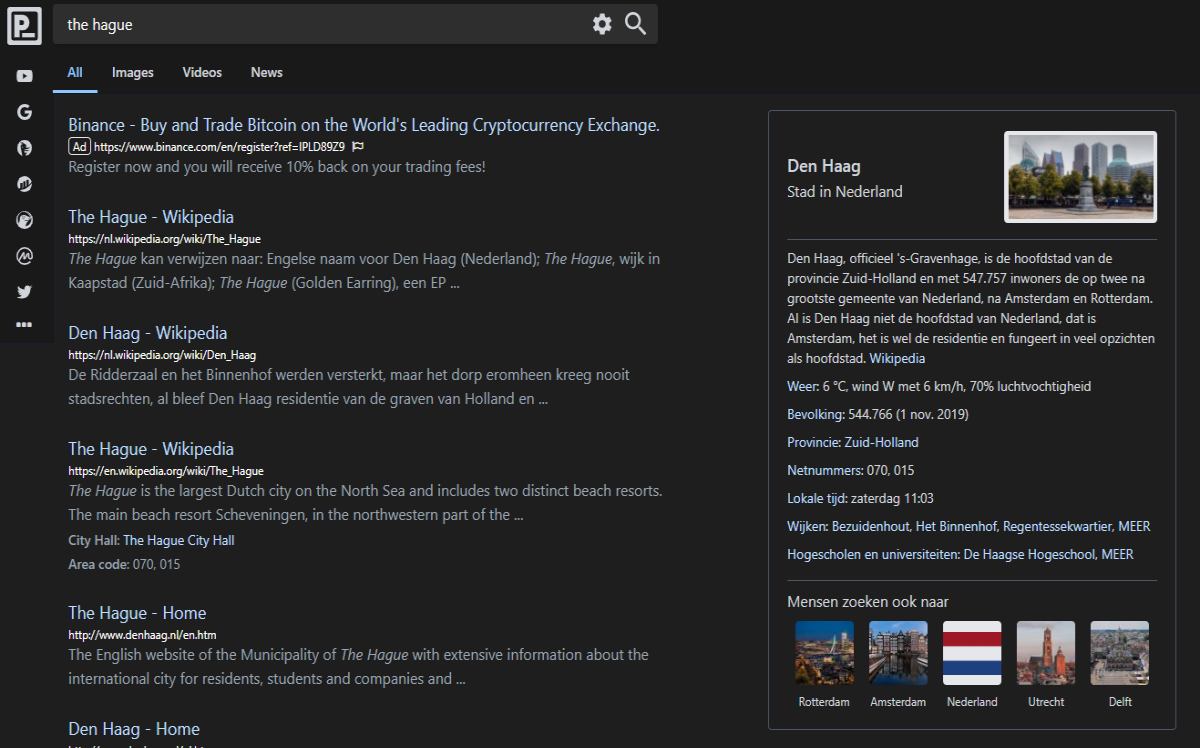
Task: Go to the Presearch logo home
Action: click(24, 25)
